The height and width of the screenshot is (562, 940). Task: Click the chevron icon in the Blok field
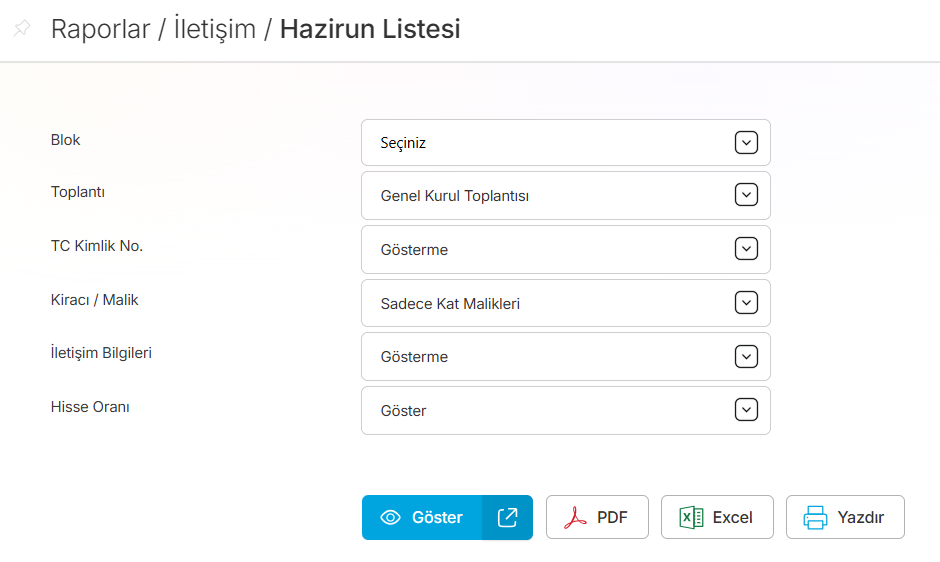click(746, 142)
